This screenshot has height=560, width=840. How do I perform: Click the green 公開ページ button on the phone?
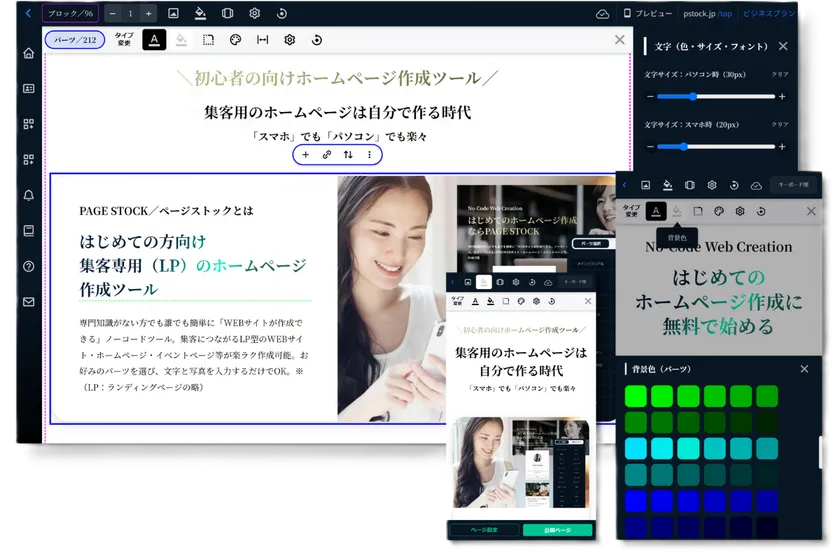tap(557, 530)
